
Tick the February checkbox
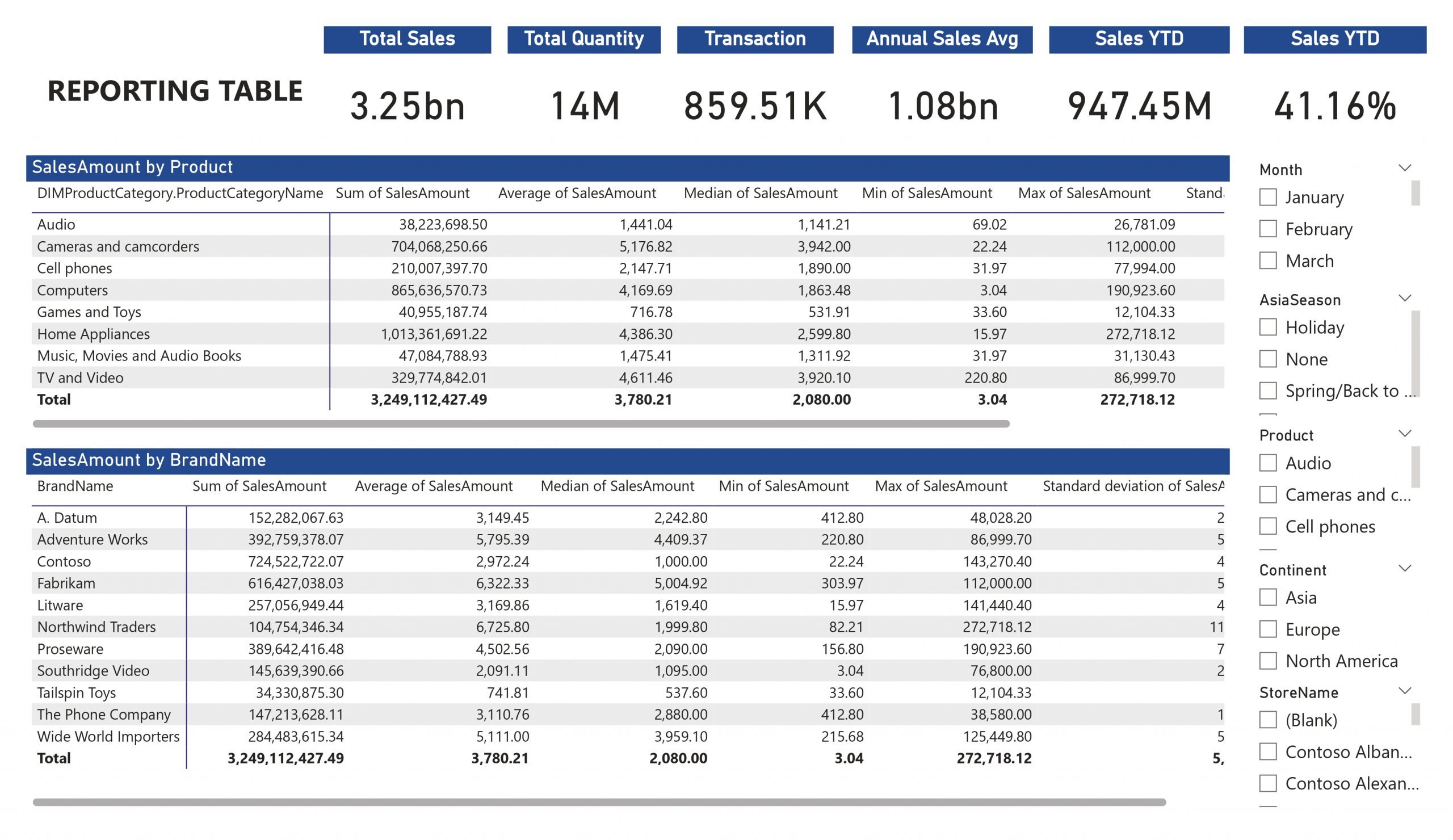(1267, 229)
